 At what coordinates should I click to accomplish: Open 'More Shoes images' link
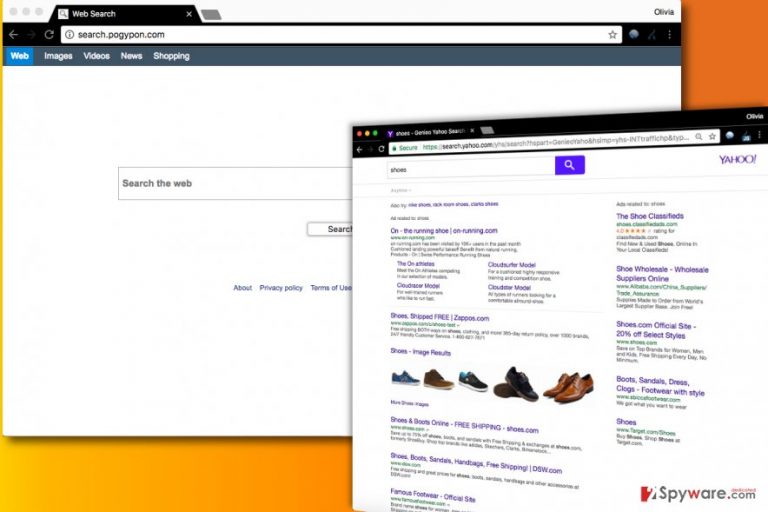point(409,403)
